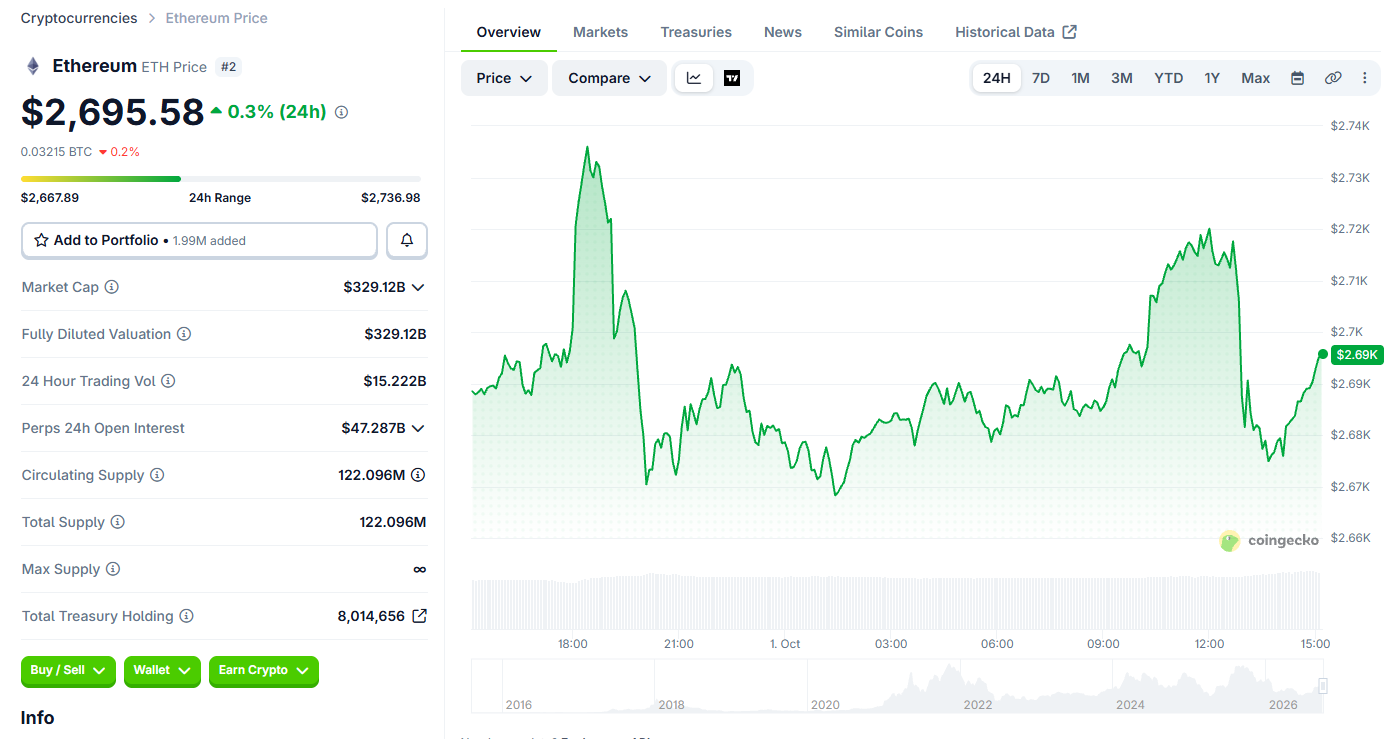This screenshot has width=1393, height=739.
Task: Open the Earn Crypto dropdown
Action: click(x=264, y=671)
